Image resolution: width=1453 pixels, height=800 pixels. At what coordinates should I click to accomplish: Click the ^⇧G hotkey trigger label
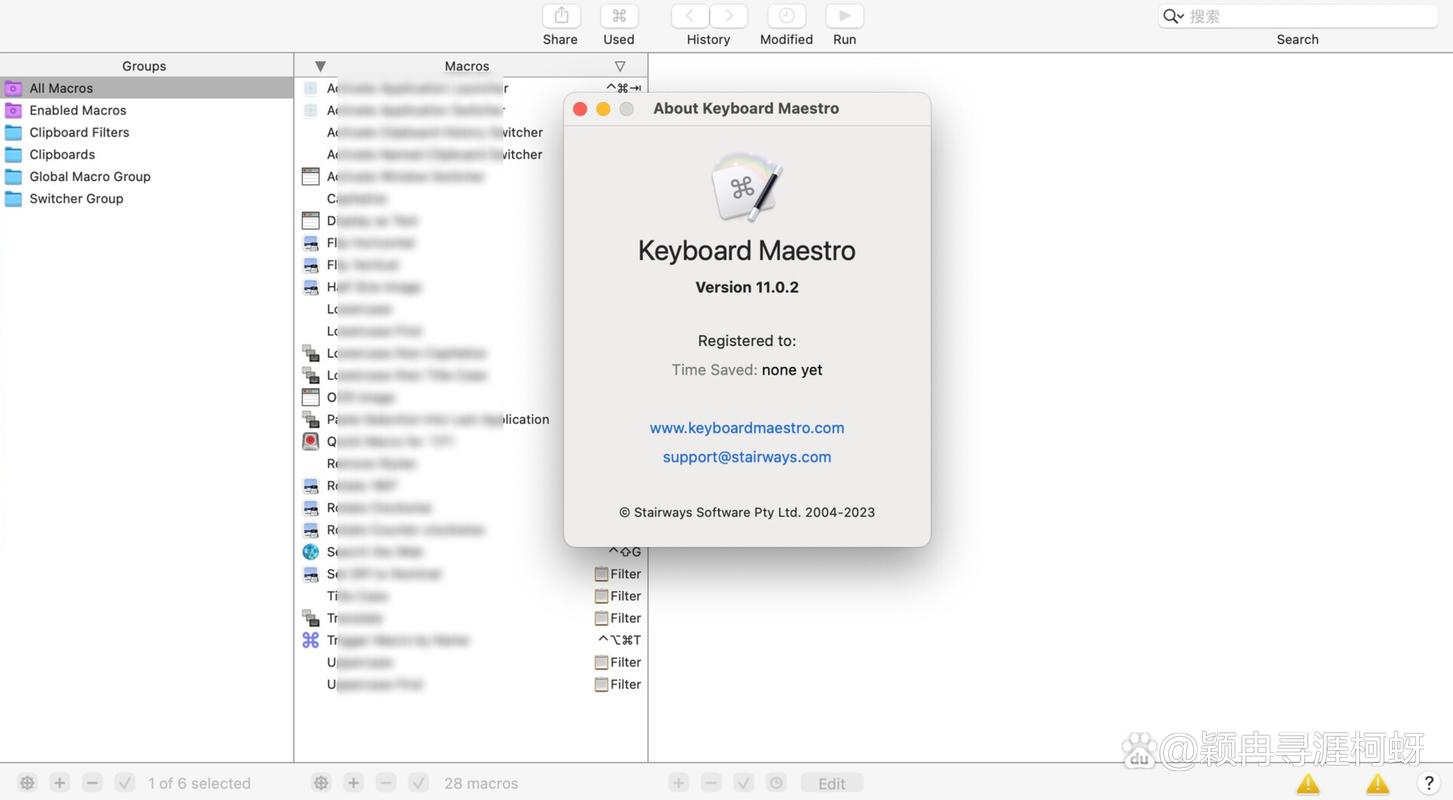pyautogui.click(x=625, y=552)
